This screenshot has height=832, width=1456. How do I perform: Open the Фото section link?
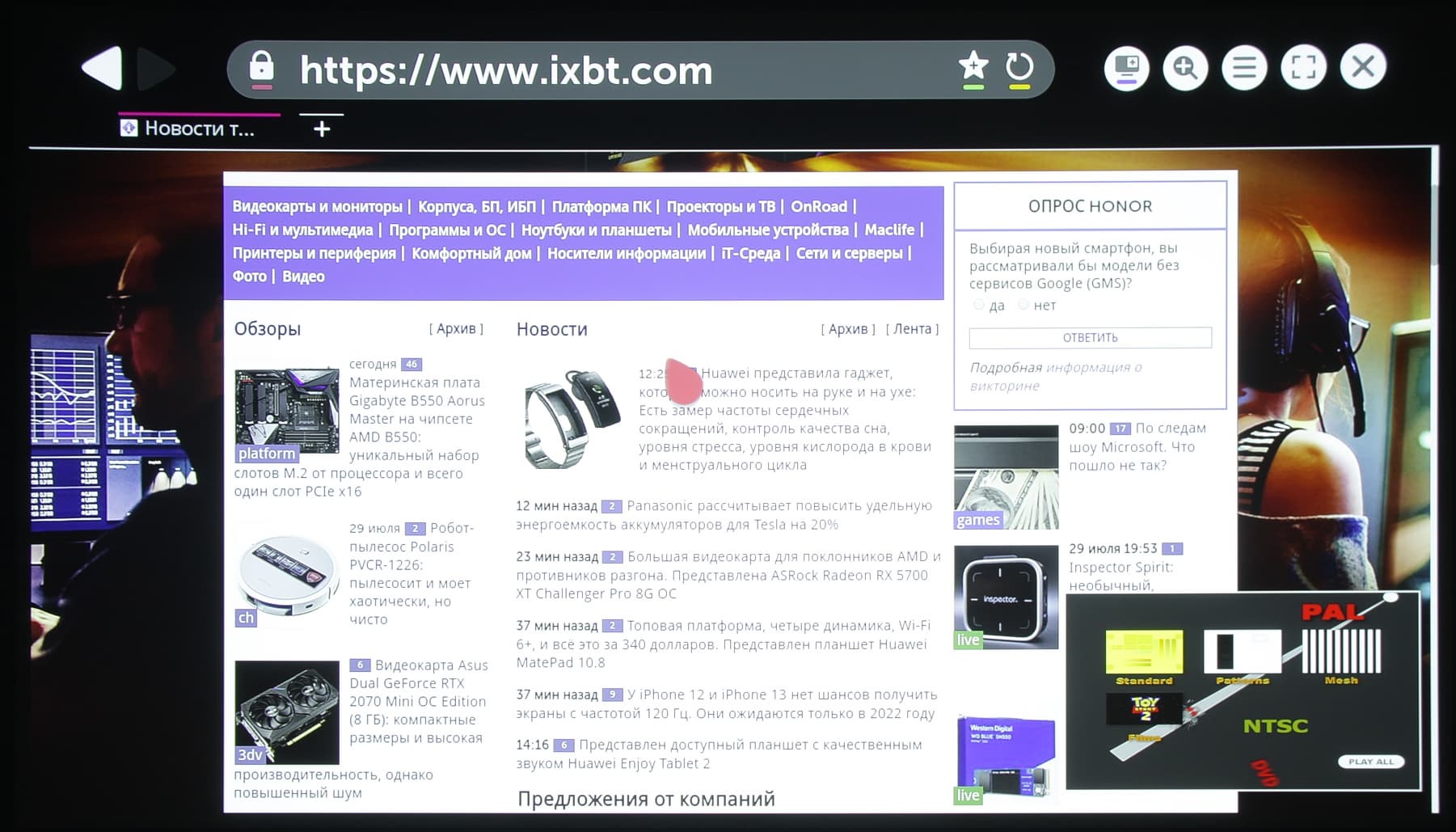tap(249, 277)
